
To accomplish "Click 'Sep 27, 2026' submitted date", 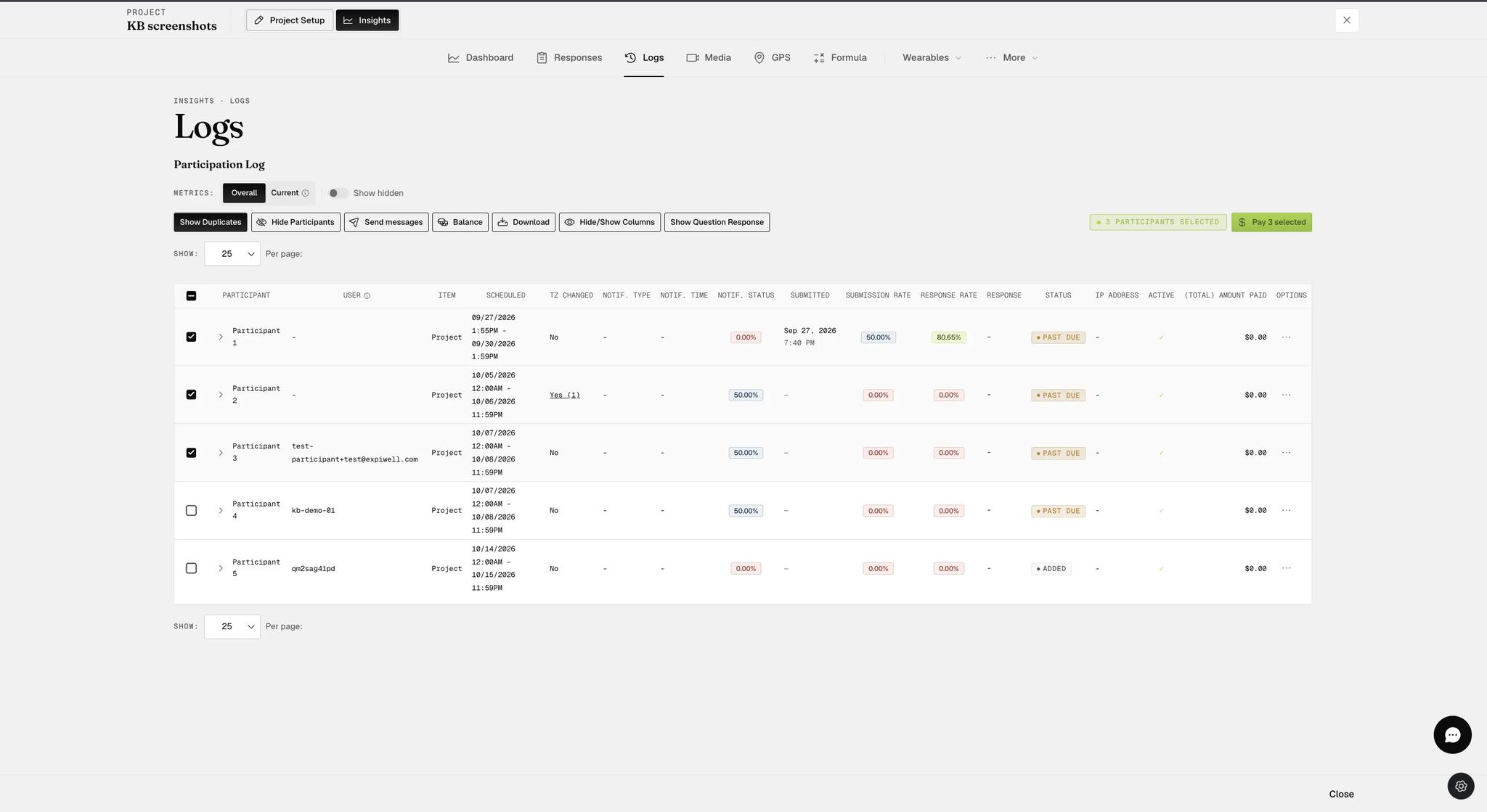I will (x=810, y=331).
